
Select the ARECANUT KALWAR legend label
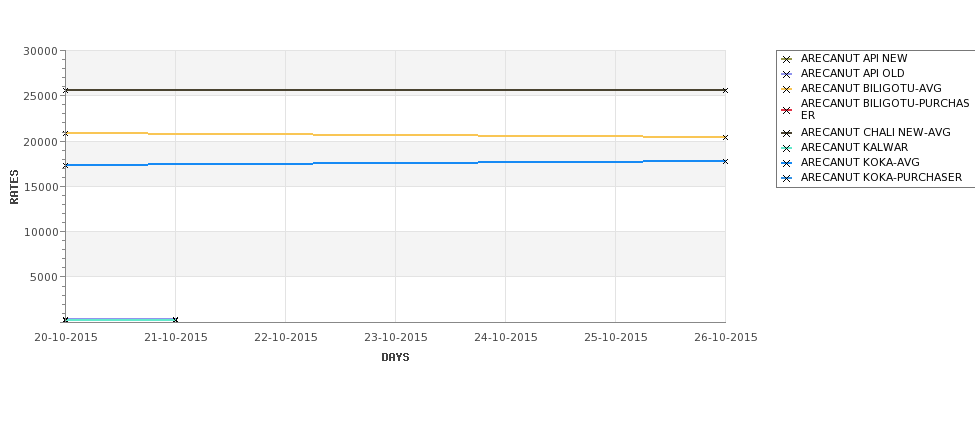pyautogui.click(x=854, y=148)
